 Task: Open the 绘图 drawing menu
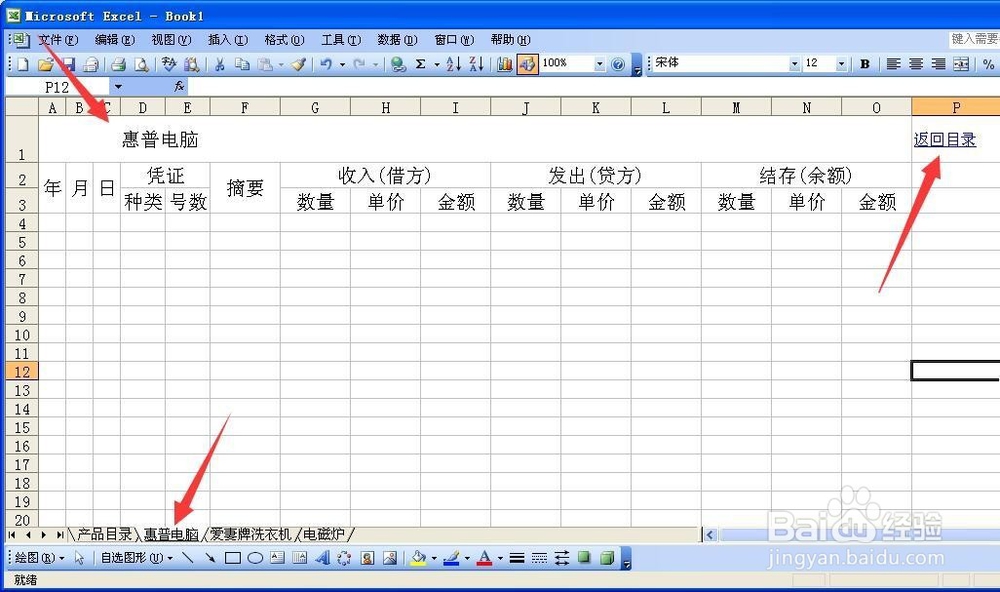click(39, 558)
